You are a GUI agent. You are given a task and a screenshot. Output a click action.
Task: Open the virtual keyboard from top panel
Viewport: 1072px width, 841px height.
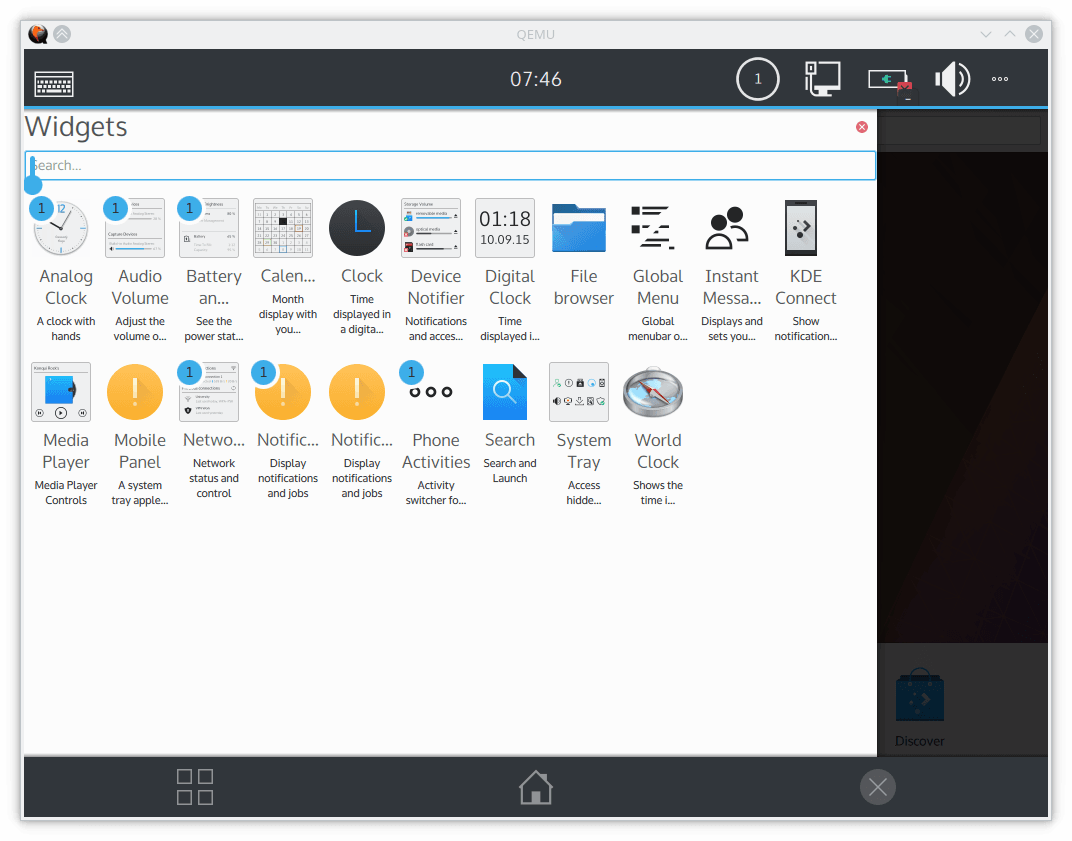tap(54, 85)
